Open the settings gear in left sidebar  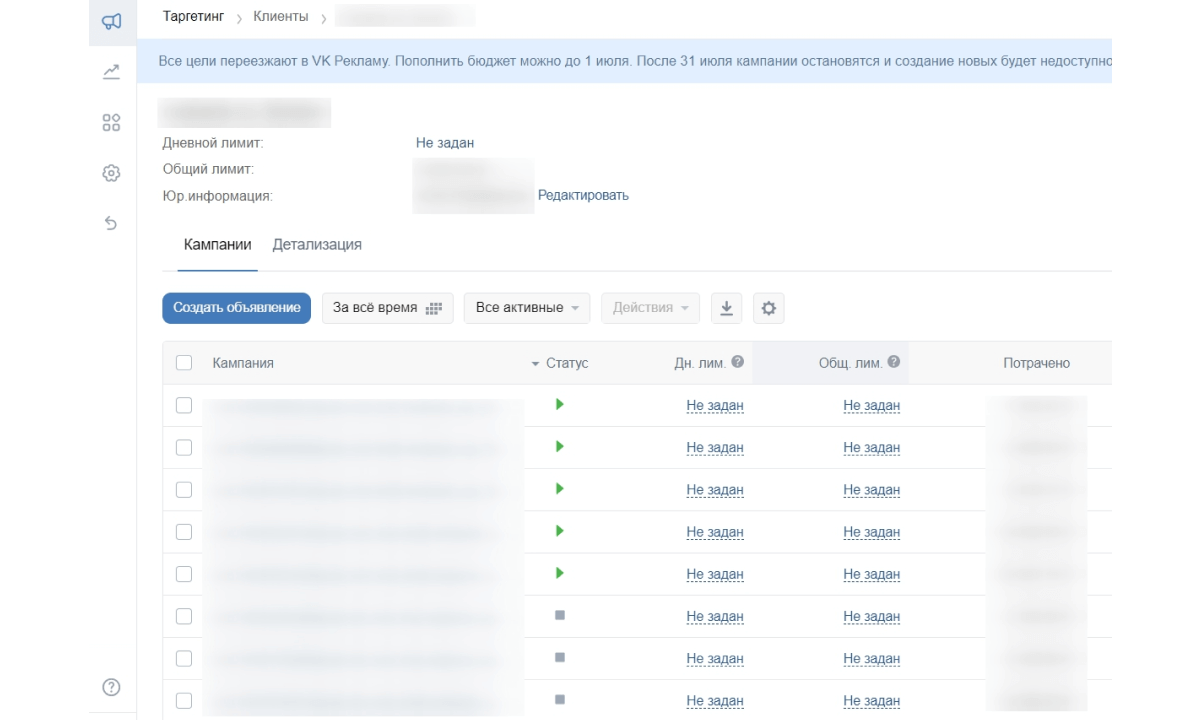point(112,173)
